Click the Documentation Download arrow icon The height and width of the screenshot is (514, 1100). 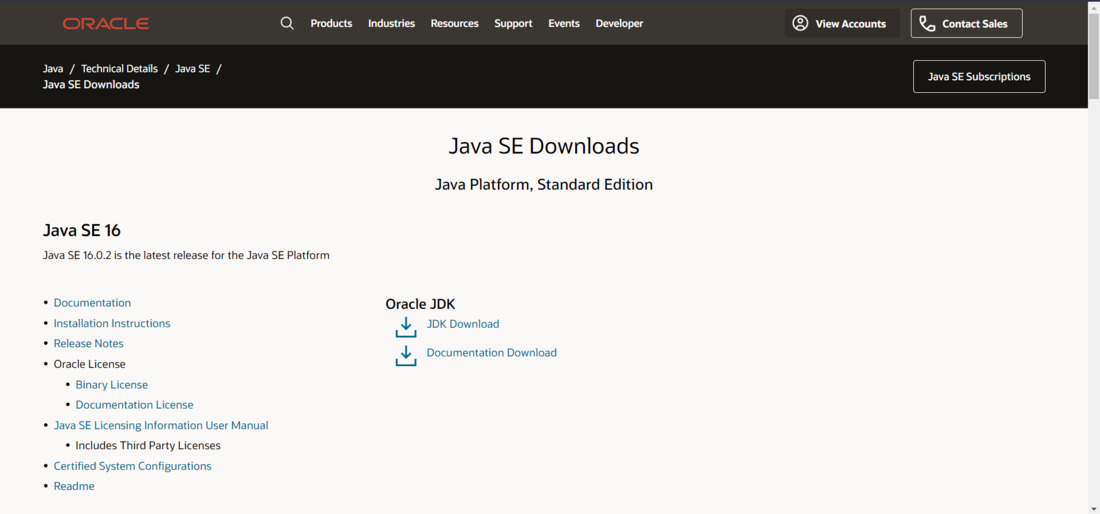pos(406,355)
